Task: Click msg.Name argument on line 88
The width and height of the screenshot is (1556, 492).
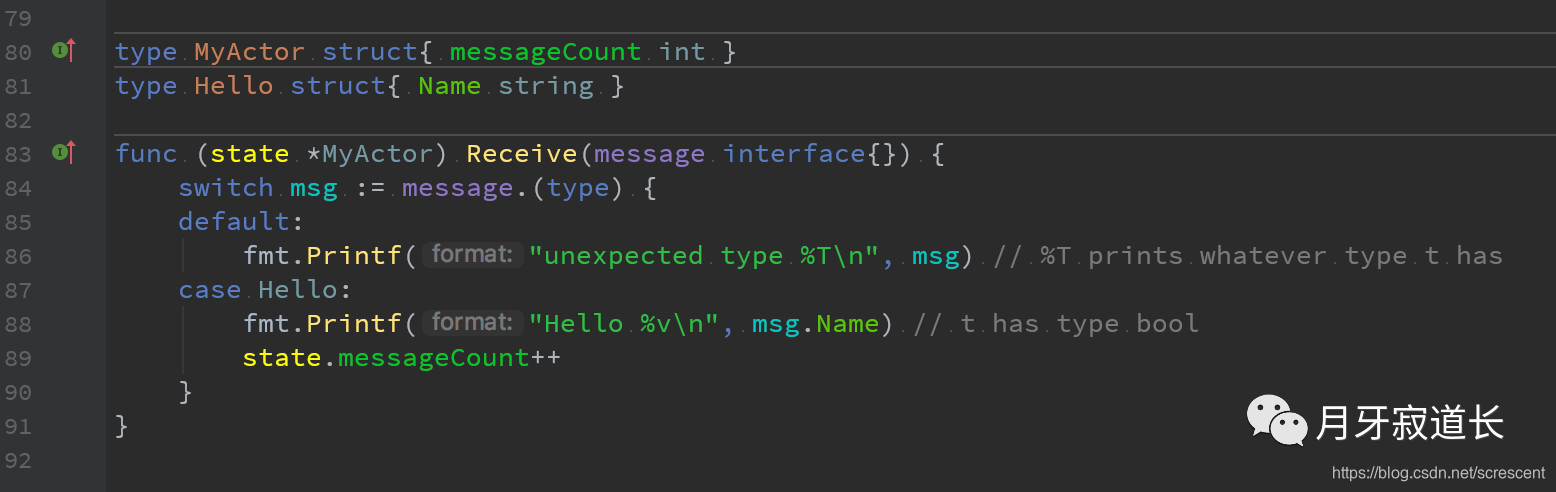Action: pos(815,324)
